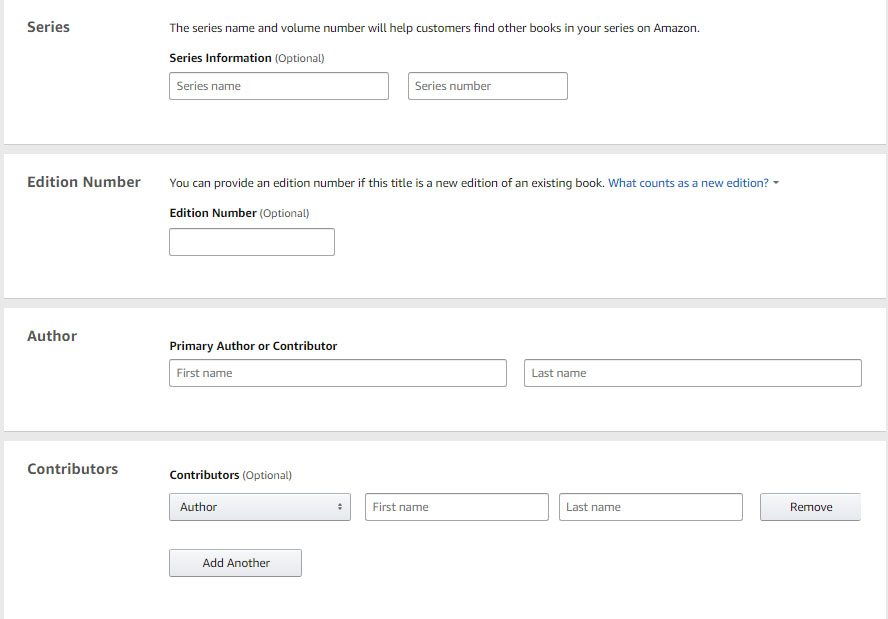Open the contributor role Author dropdown
Image resolution: width=888 pixels, height=619 pixels.
(260, 507)
